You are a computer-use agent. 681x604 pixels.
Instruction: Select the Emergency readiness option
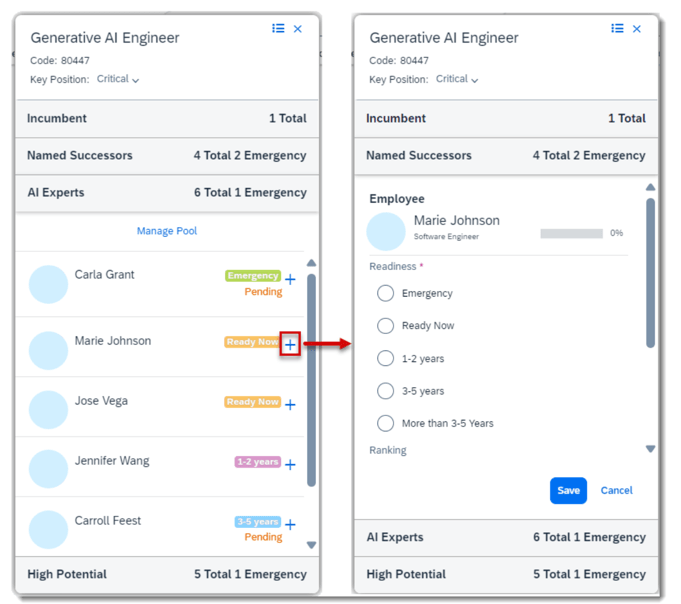click(385, 293)
